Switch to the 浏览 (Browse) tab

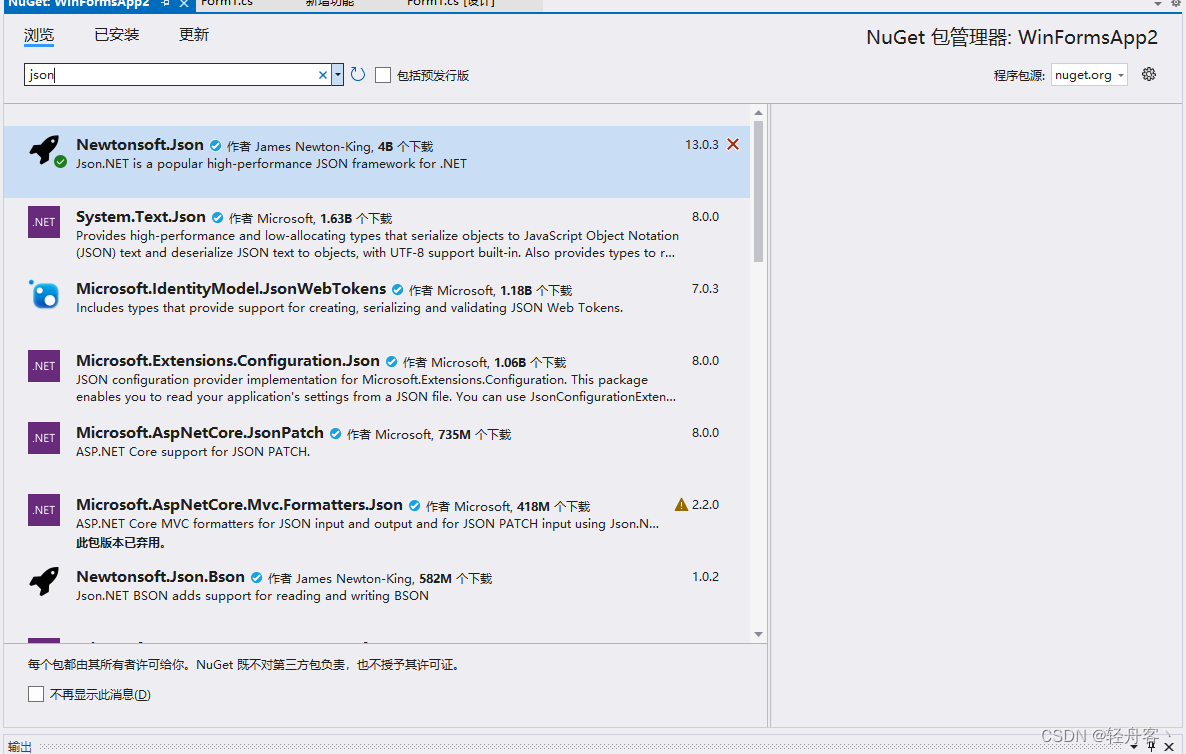click(x=39, y=35)
